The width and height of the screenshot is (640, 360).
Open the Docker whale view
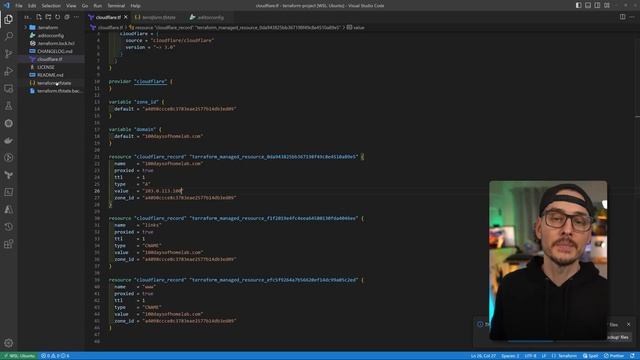(x=9, y=140)
